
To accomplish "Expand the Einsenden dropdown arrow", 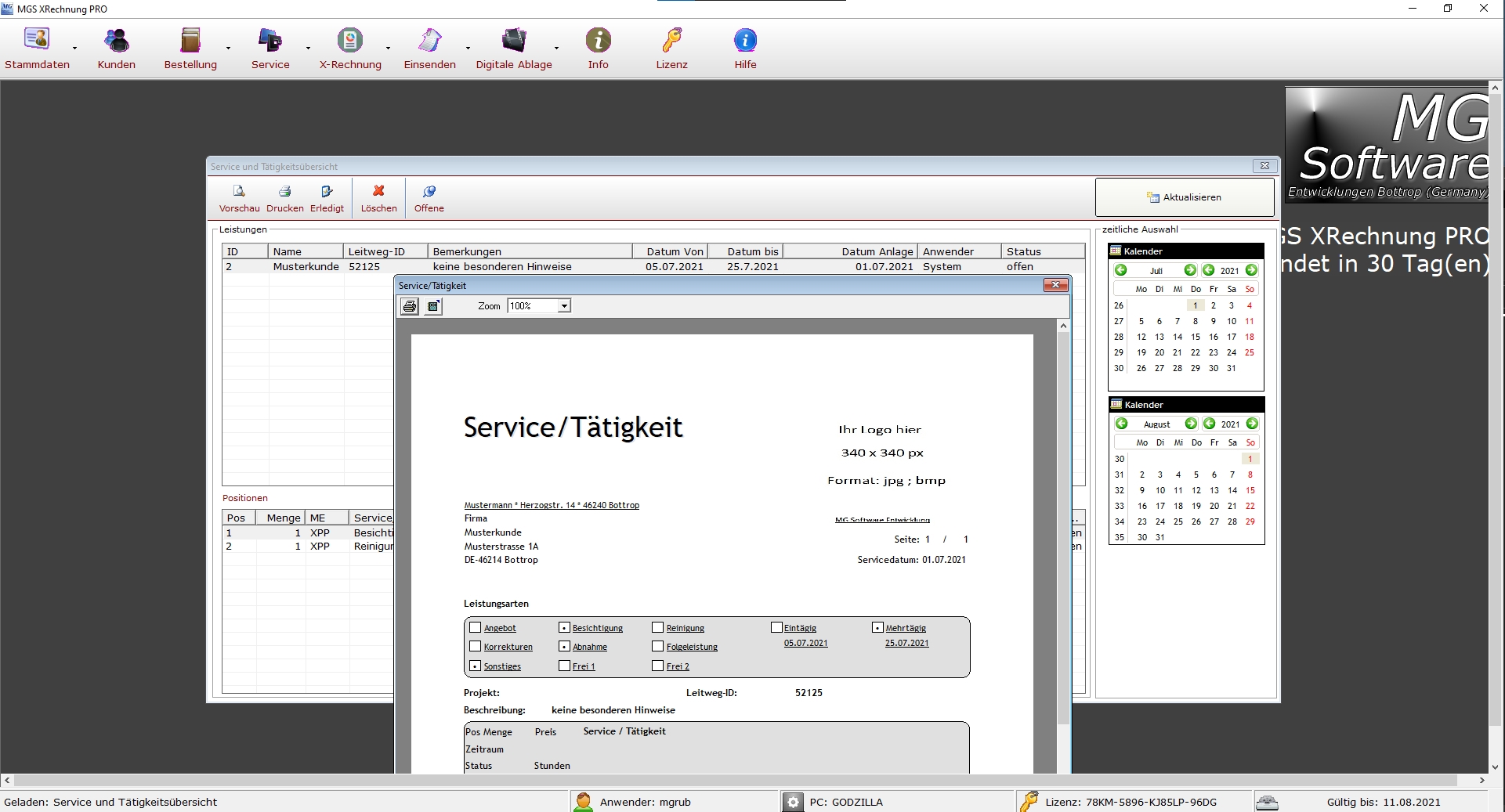I will tap(468, 48).
